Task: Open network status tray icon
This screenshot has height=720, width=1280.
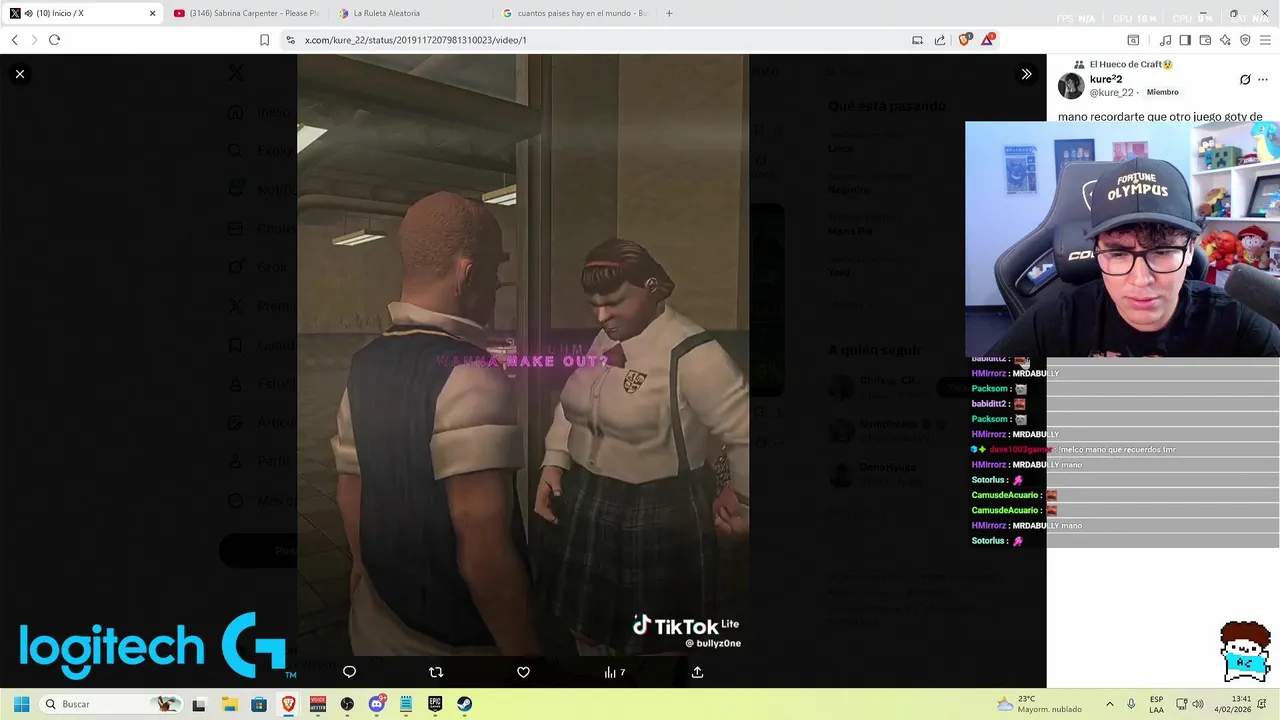Action: (x=1181, y=704)
